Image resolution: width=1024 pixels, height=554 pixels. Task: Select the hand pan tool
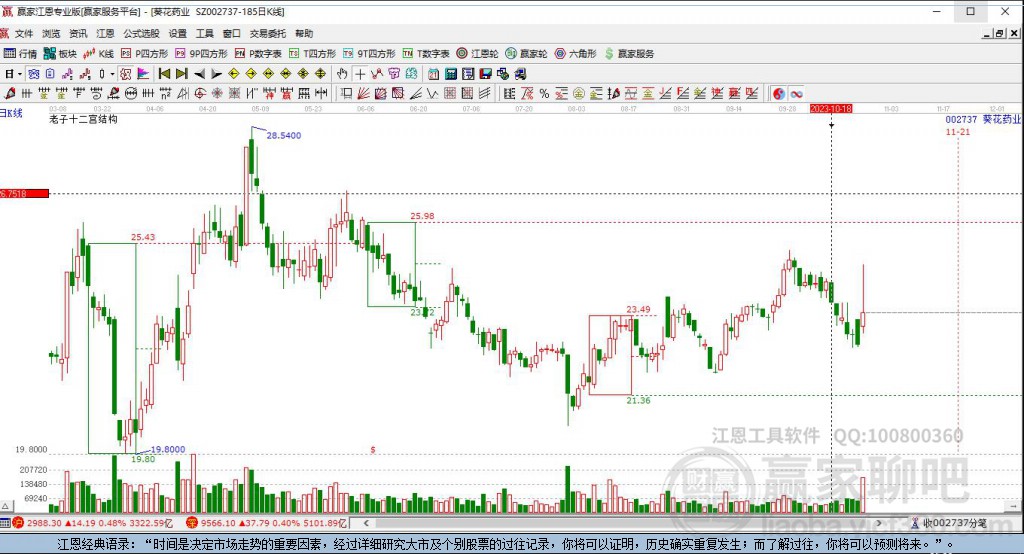click(x=342, y=74)
